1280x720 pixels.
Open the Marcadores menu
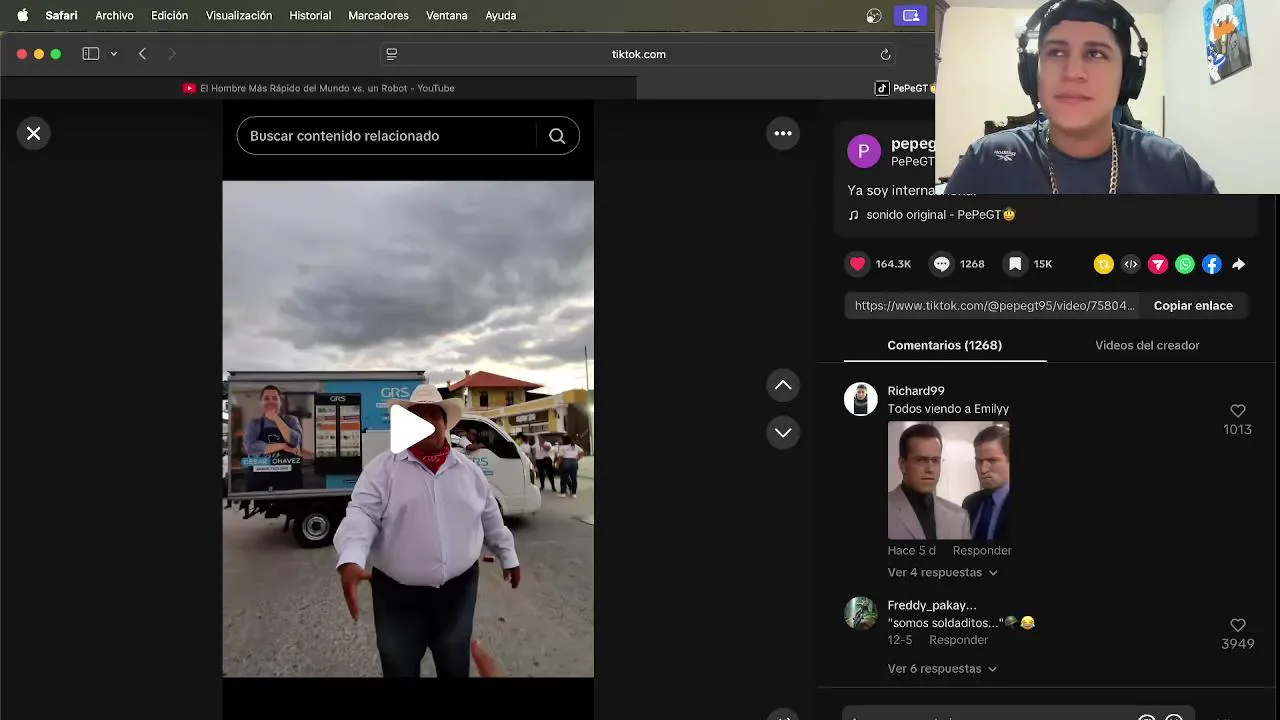(x=378, y=15)
